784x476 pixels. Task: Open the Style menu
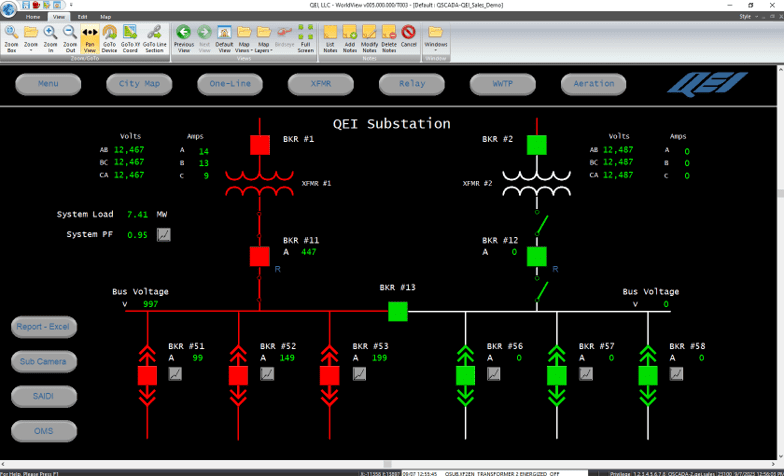point(748,16)
